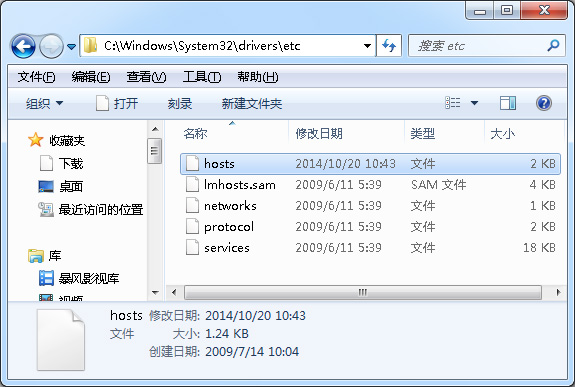Image resolution: width=575 pixels, height=387 pixels.
Task: Click the 刻录 toolbar button
Action: tap(180, 104)
